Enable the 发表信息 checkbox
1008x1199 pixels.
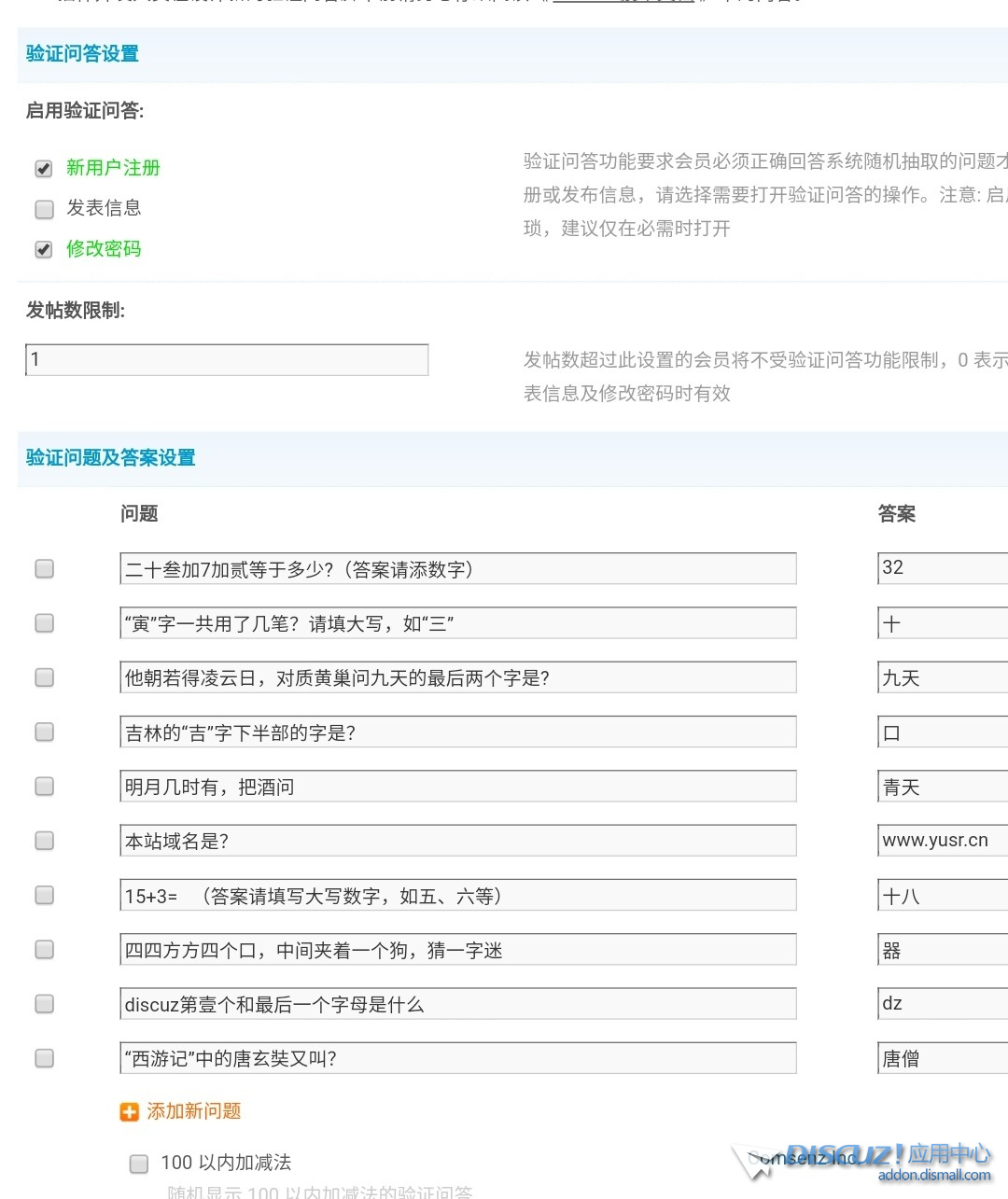pyautogui.click(x=44, y=209)
